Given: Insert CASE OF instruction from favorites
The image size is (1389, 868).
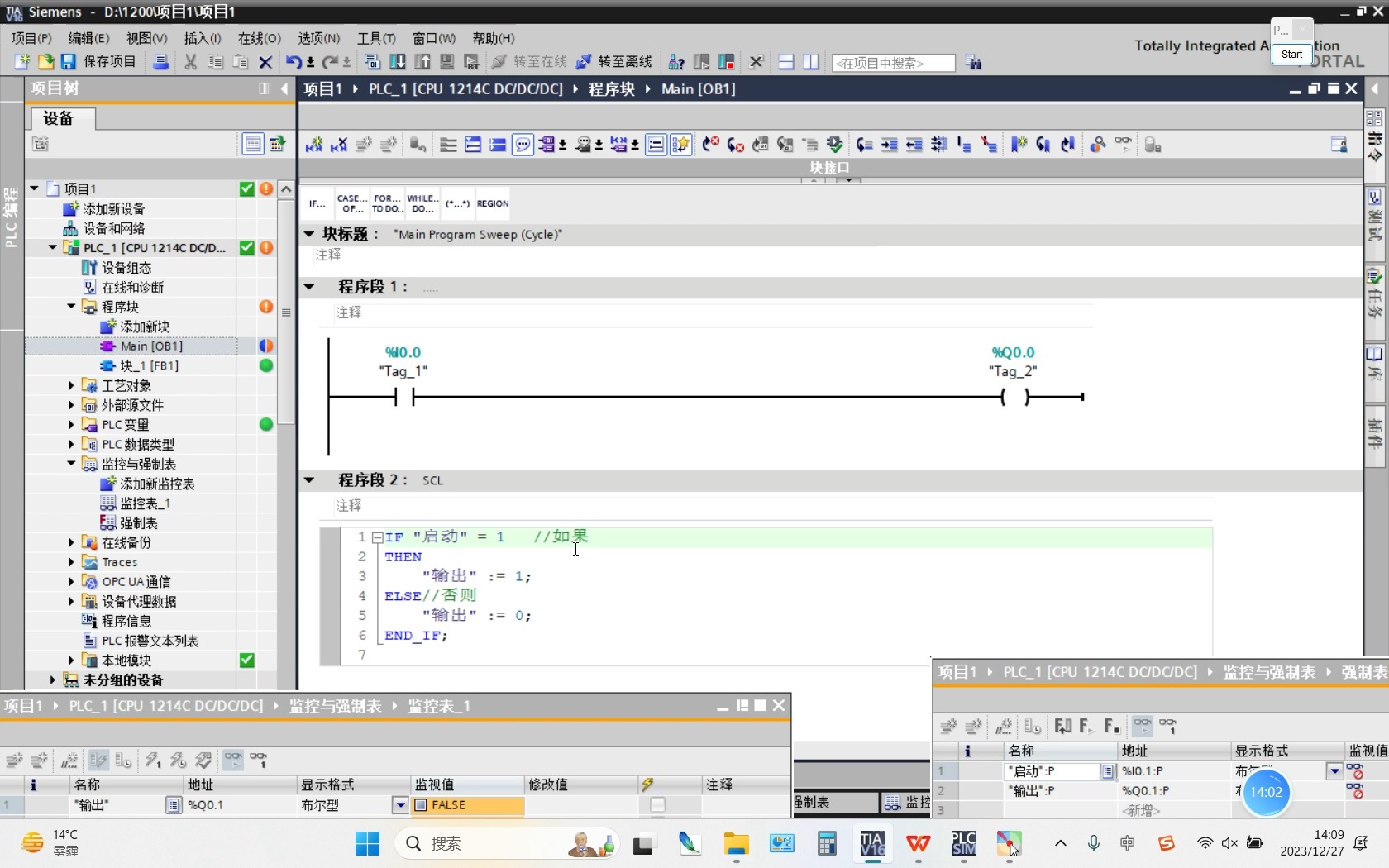Looking at the screenshot, I should (352, 203).
